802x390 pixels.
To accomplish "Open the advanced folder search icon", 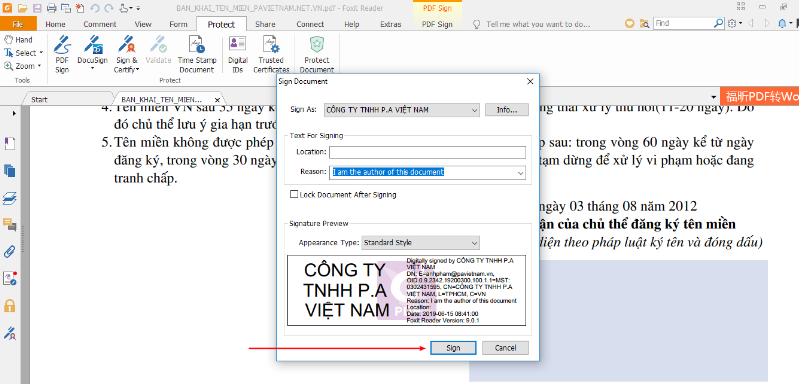I will (644, 24).
